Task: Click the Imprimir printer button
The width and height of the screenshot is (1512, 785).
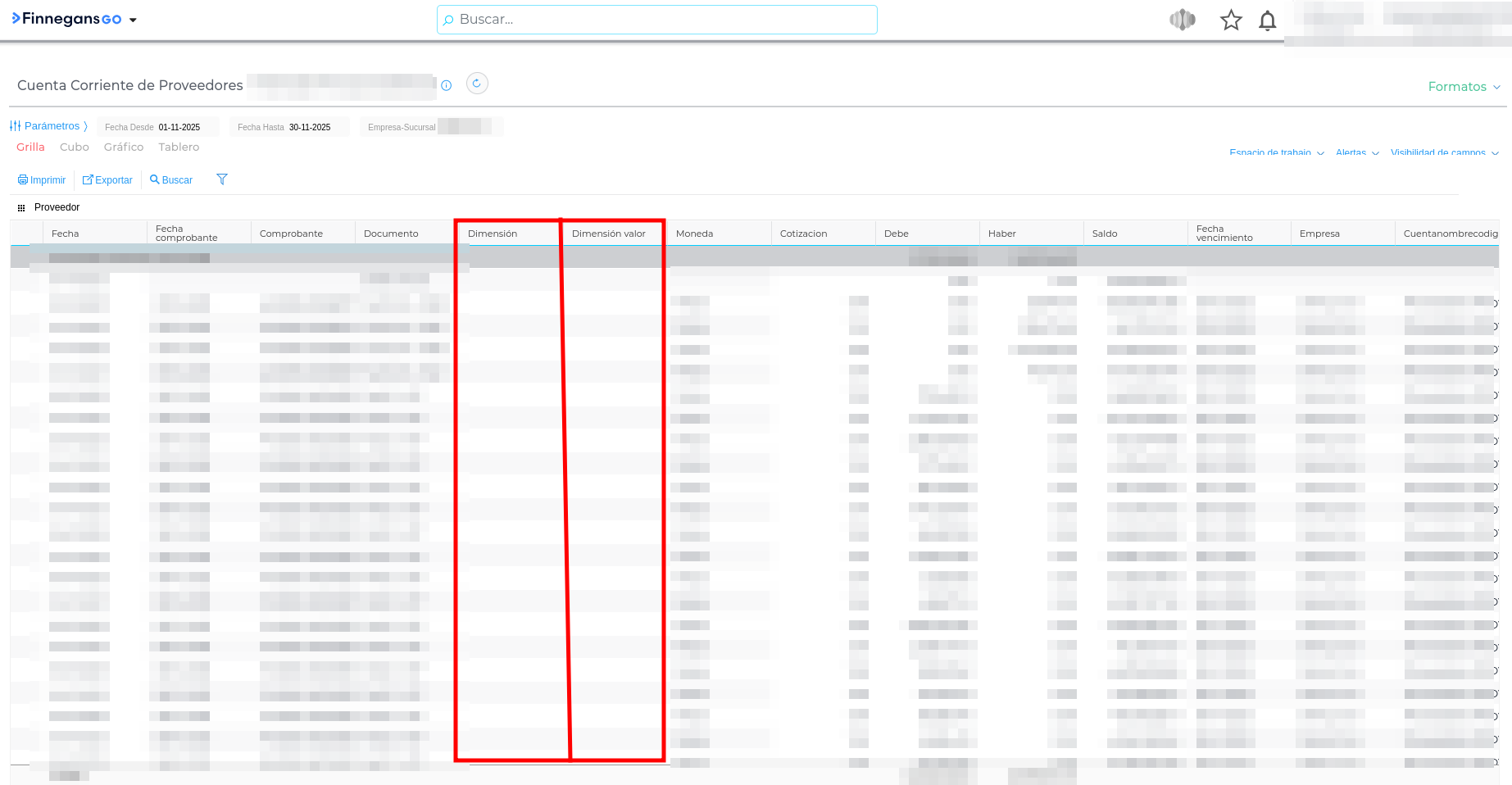Action: pos(42,180)
